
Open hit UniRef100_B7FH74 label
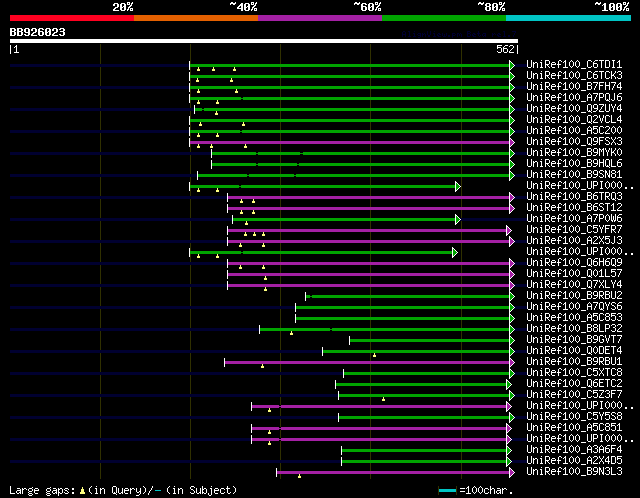point(574,86)
